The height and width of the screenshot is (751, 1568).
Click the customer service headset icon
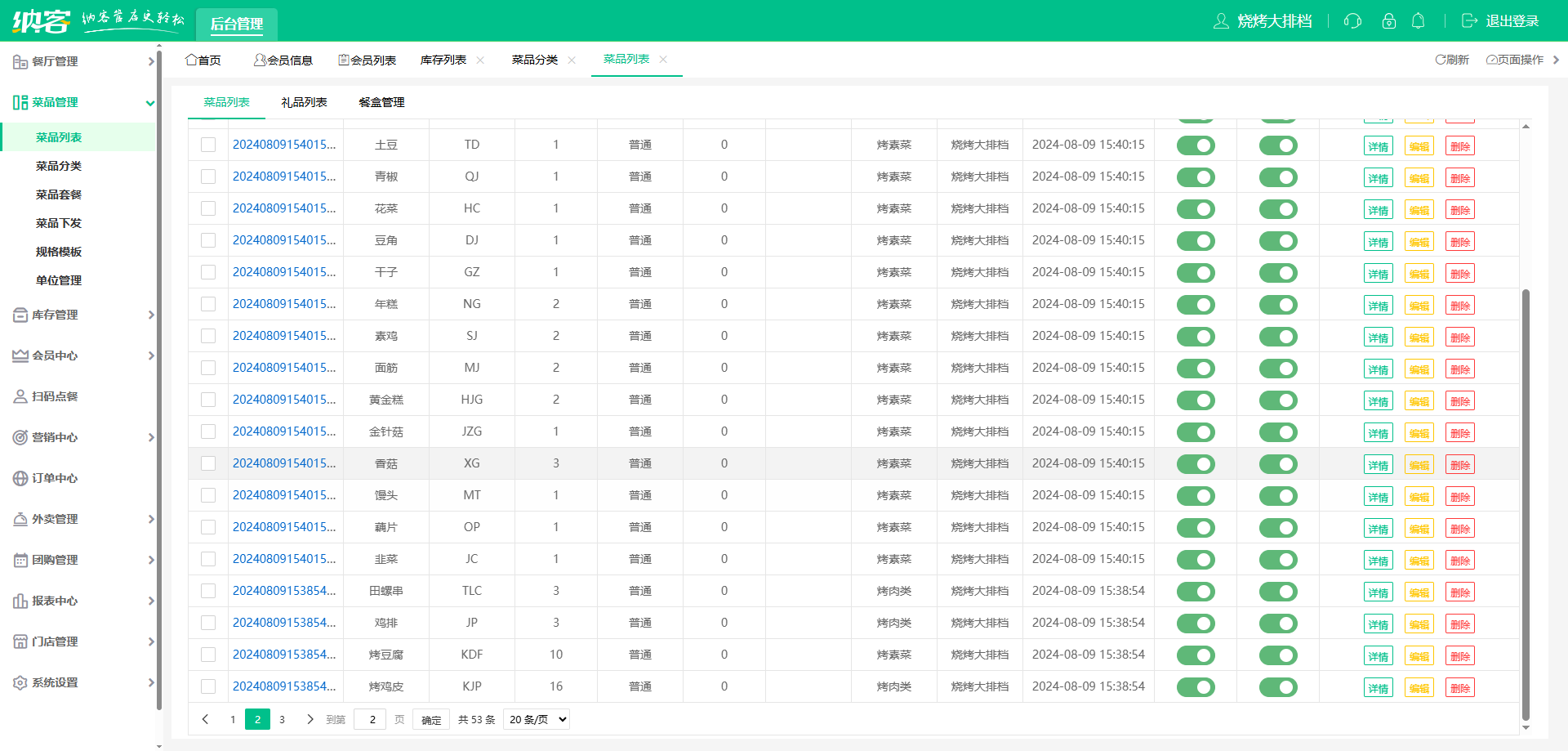(x=1352, y=21)
